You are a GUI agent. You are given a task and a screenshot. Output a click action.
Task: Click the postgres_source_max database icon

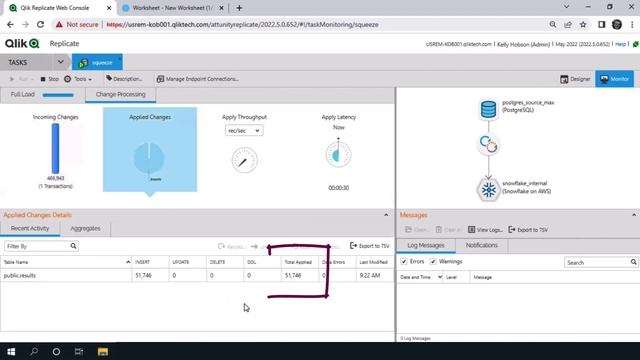tap(488, 109)
